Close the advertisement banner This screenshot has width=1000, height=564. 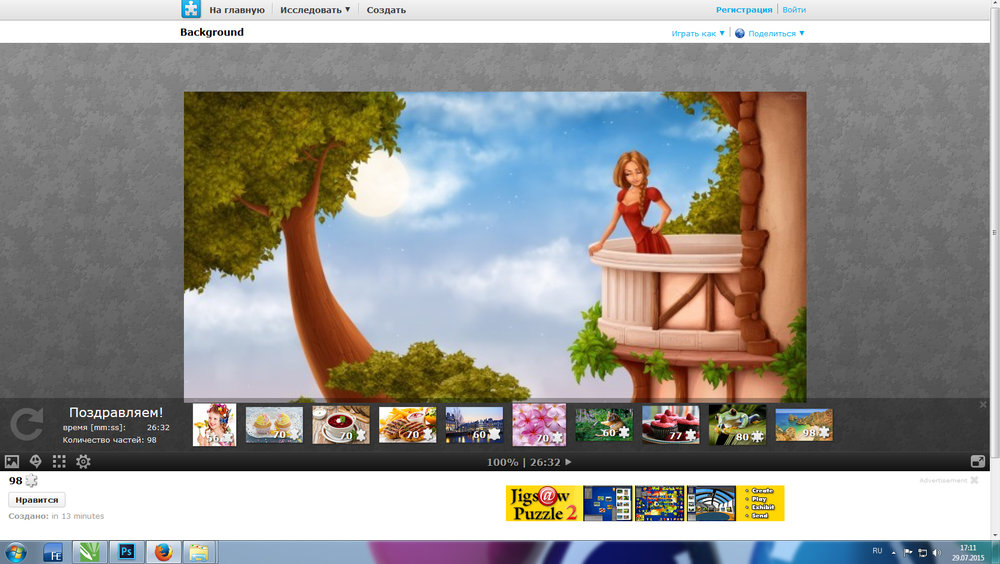(x=974, y=481)
